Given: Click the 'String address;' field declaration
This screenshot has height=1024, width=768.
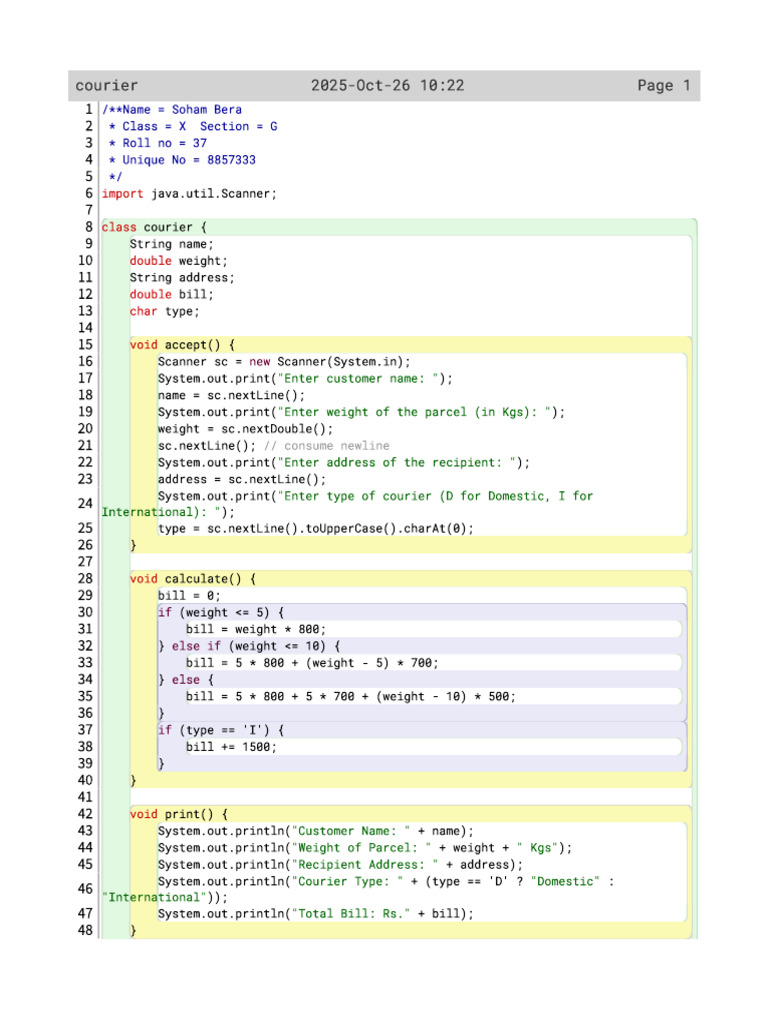Looking at the screenshot, I should pos(182,278).
